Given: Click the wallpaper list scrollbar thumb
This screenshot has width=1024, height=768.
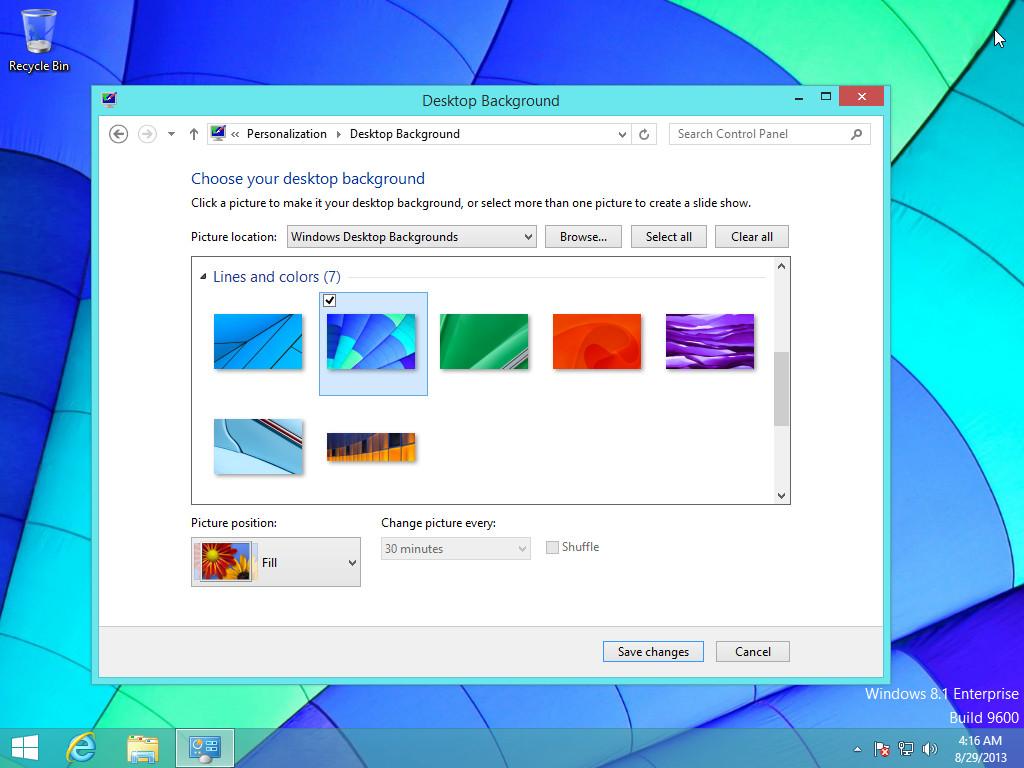Looking at the screenshot, I should coord(781,389).
